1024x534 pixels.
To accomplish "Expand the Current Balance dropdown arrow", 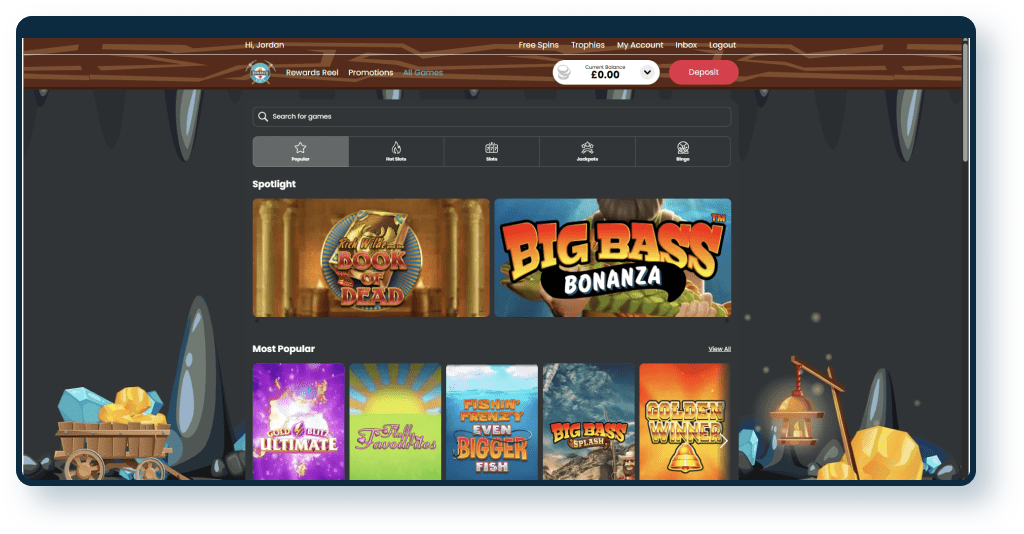I will 646,72.
